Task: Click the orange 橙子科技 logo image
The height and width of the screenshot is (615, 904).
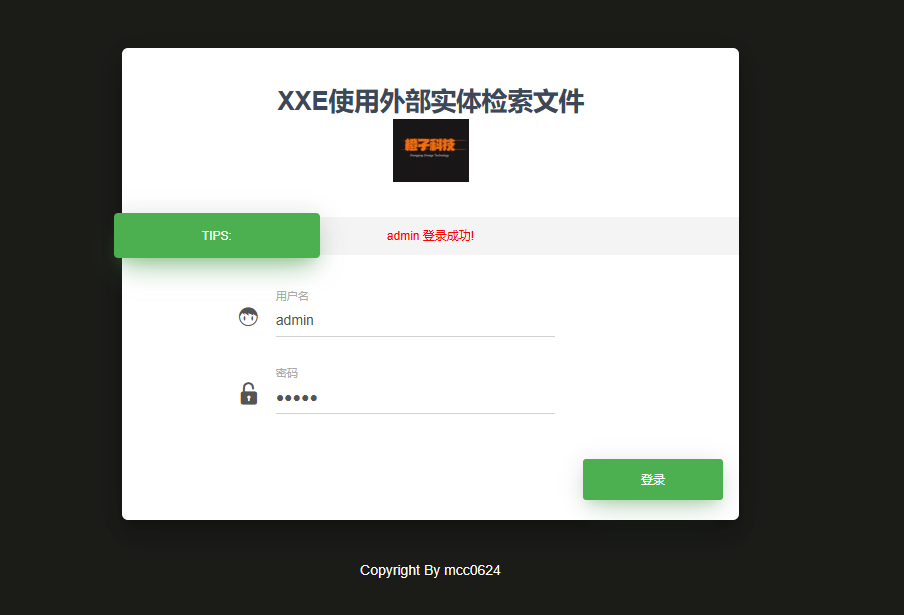Action: tap(431, 150)
